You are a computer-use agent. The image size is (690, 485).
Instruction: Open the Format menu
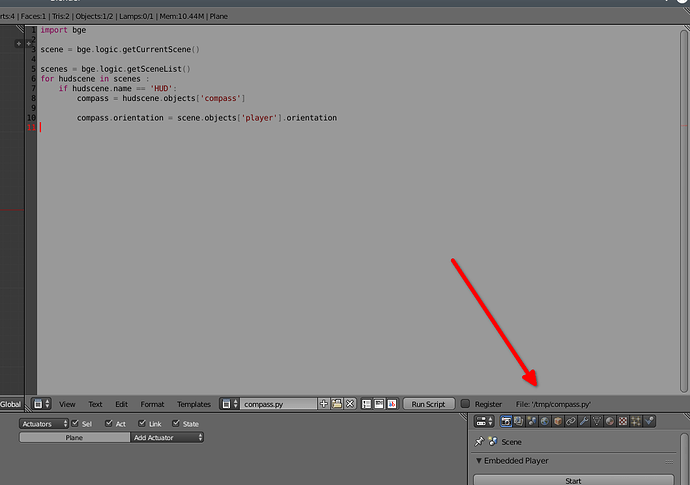(x=152, y=404)
